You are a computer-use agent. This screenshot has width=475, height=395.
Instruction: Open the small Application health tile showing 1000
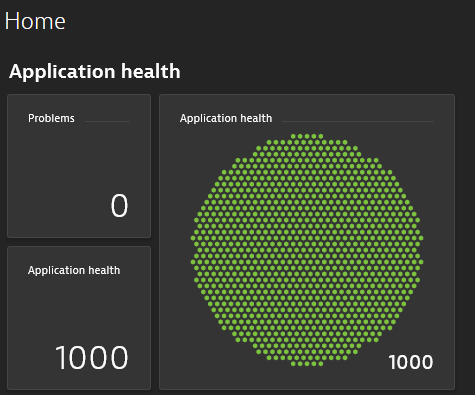pos(79,318)
